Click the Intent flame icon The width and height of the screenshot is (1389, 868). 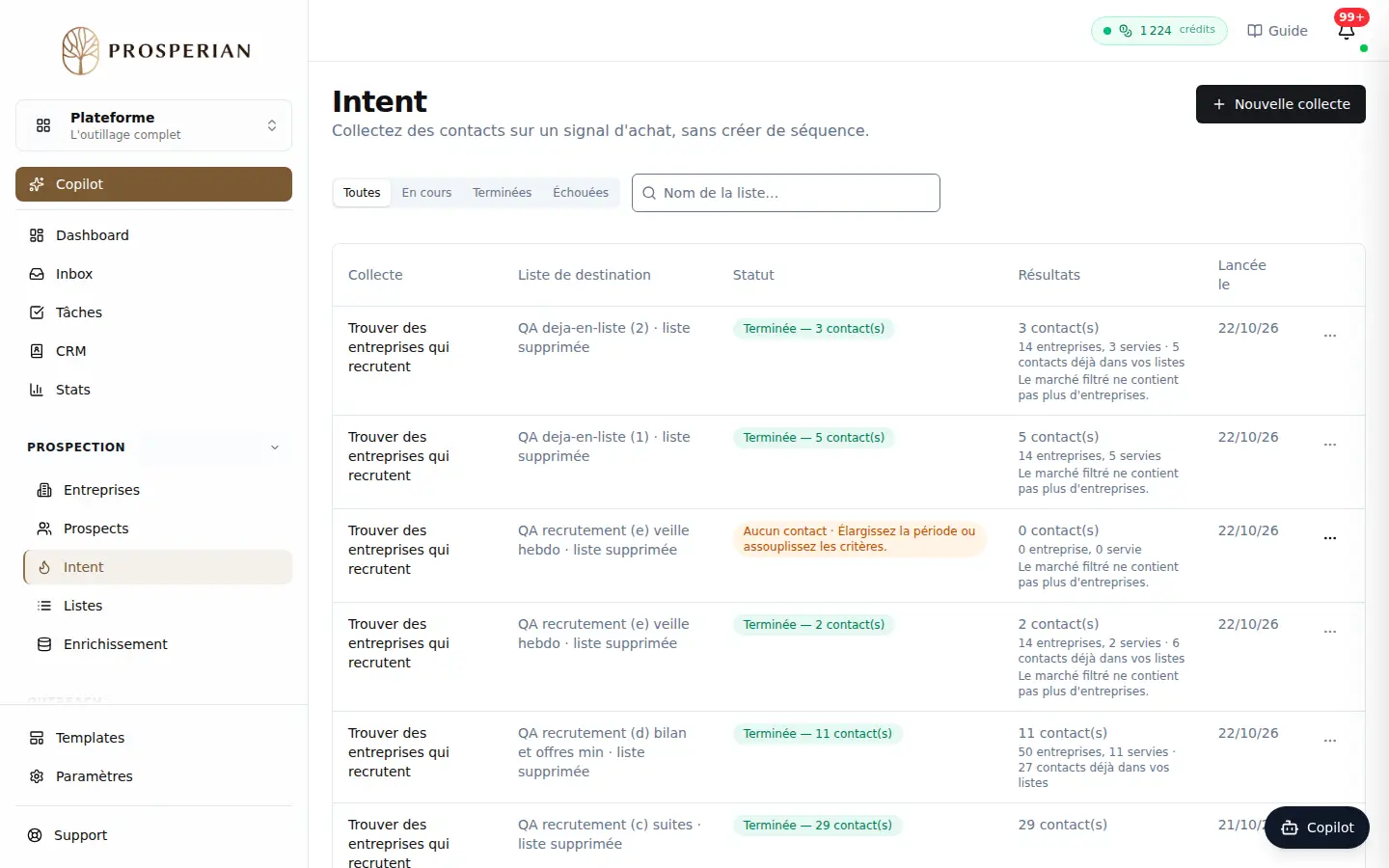[x=44, y=567]
